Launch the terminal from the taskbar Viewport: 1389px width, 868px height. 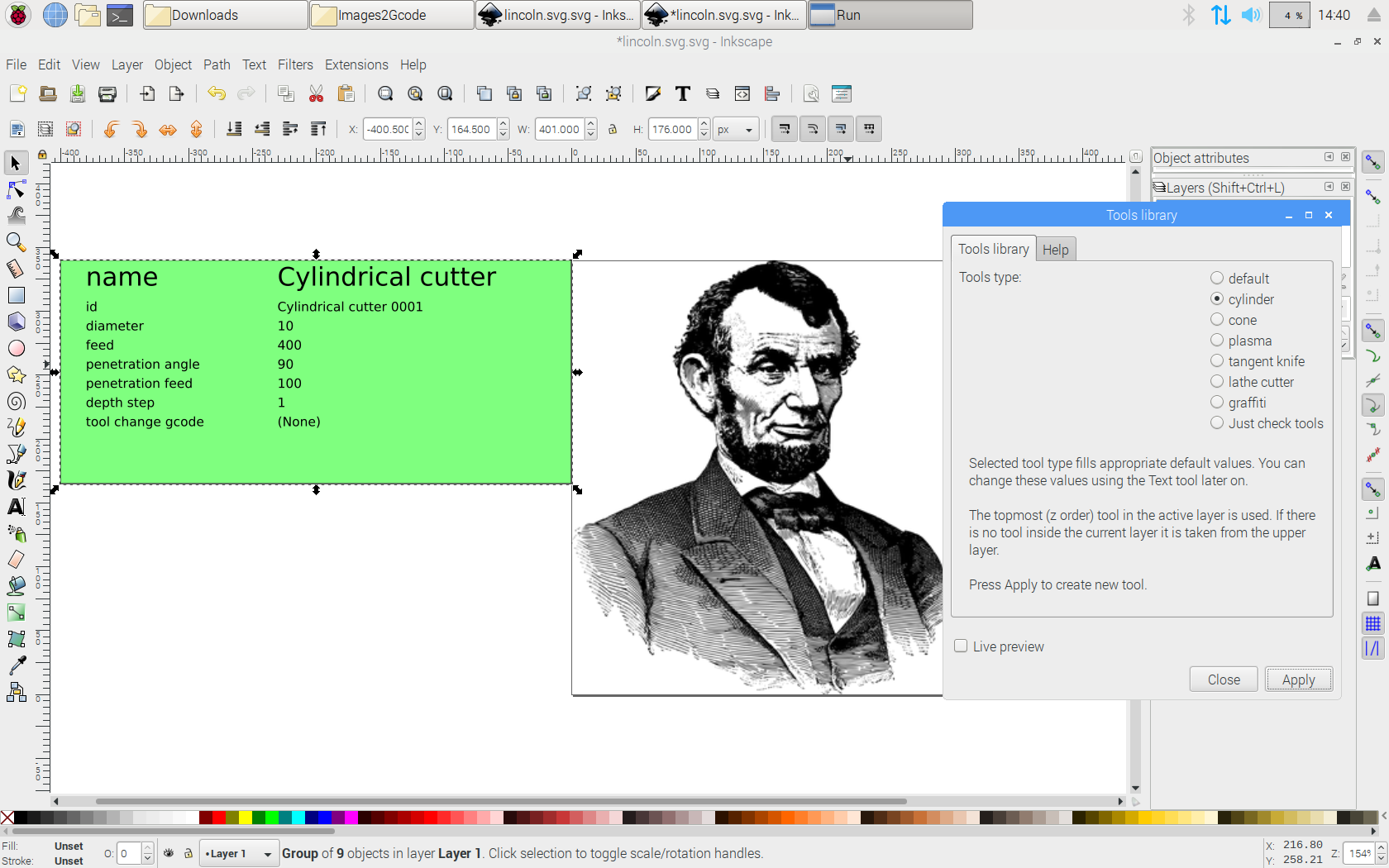(x=120, y=15)
